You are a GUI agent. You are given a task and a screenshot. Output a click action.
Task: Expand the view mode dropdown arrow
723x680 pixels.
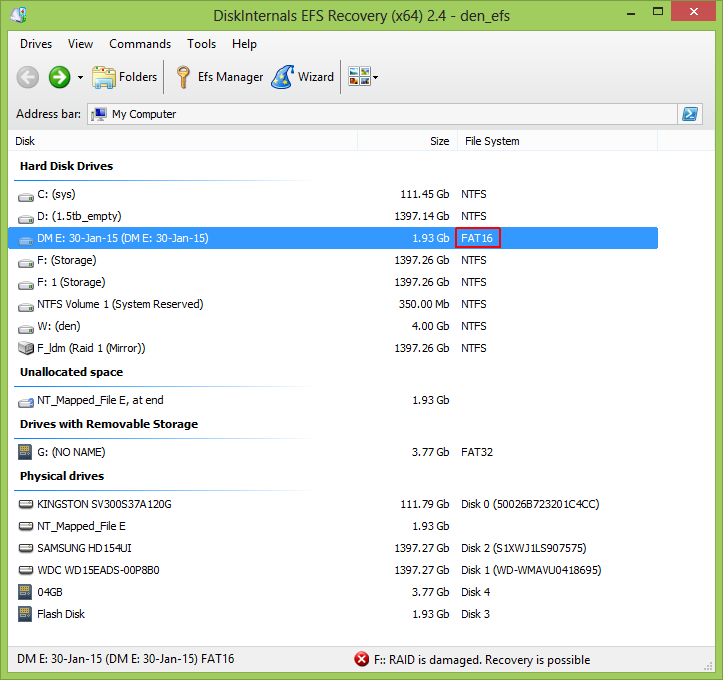375,77
